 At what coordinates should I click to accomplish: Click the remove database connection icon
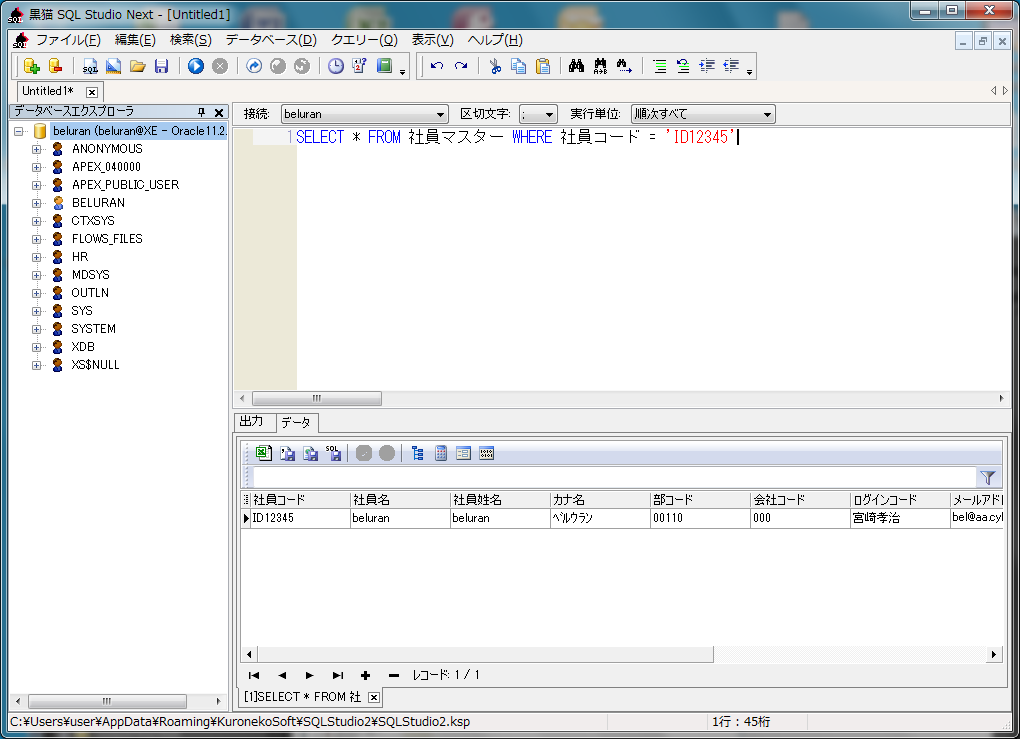pos(56,66)
